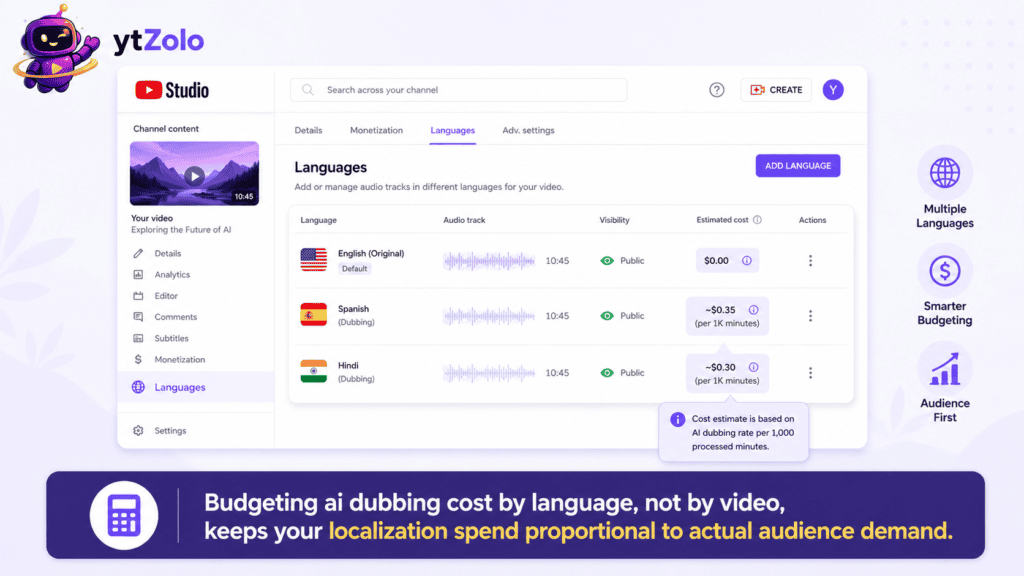Open Analytics in the sidebar menu

(172, 275)
